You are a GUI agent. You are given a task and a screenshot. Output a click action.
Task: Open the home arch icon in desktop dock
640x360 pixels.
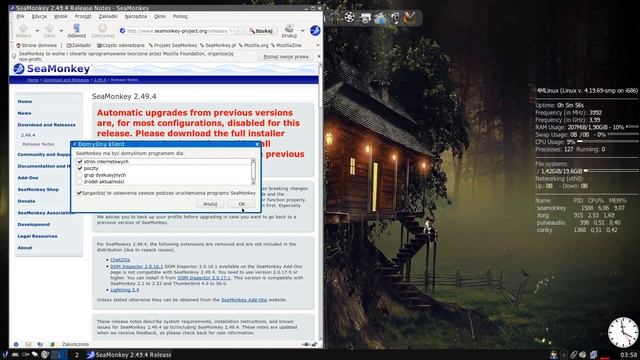coord(334,17)
